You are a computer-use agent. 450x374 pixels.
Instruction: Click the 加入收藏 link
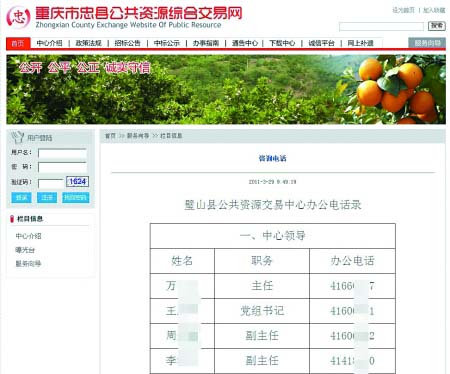pos(434,10)
